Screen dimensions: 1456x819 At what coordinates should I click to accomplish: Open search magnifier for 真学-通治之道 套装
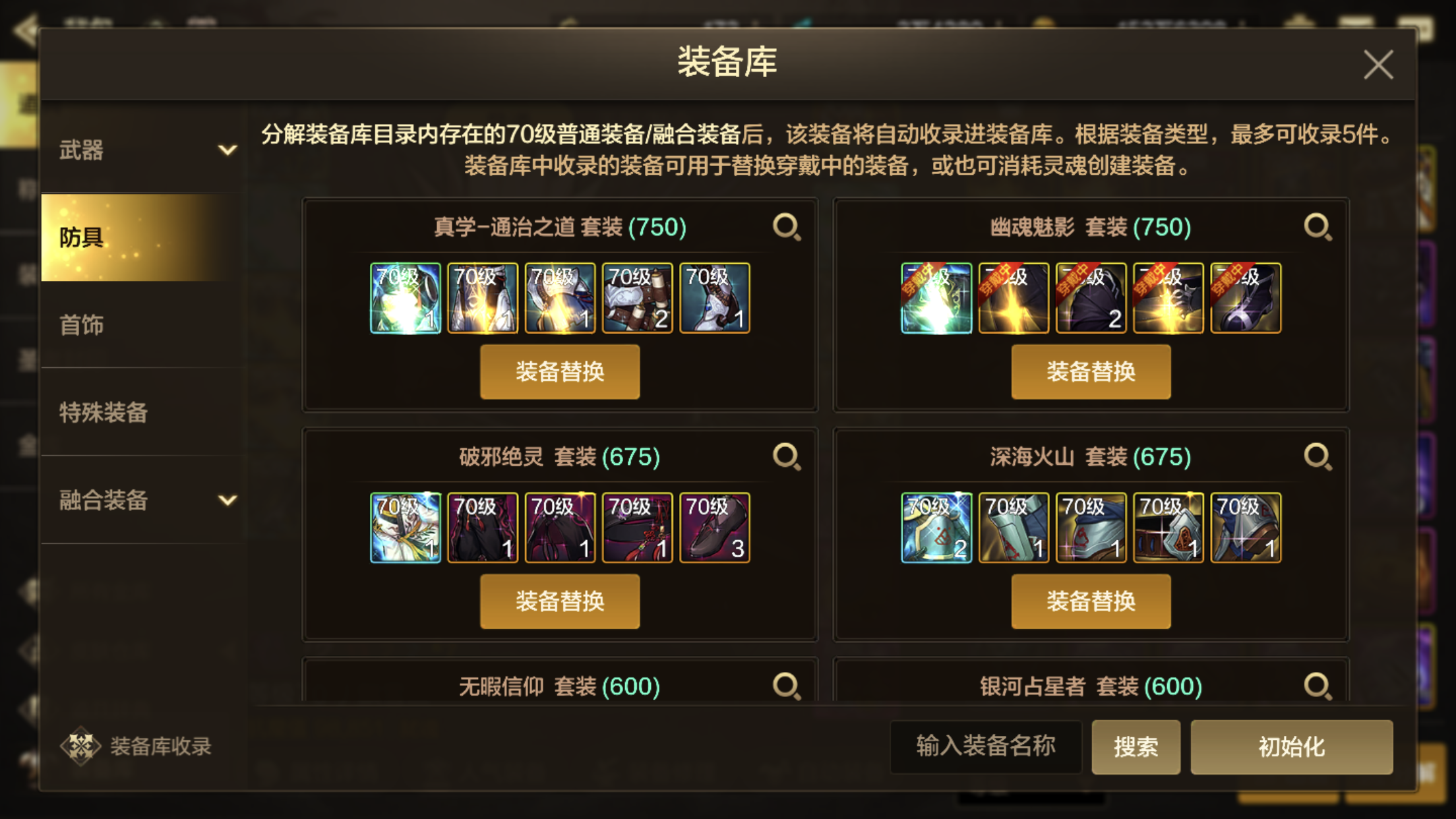[x=787, y=227]
